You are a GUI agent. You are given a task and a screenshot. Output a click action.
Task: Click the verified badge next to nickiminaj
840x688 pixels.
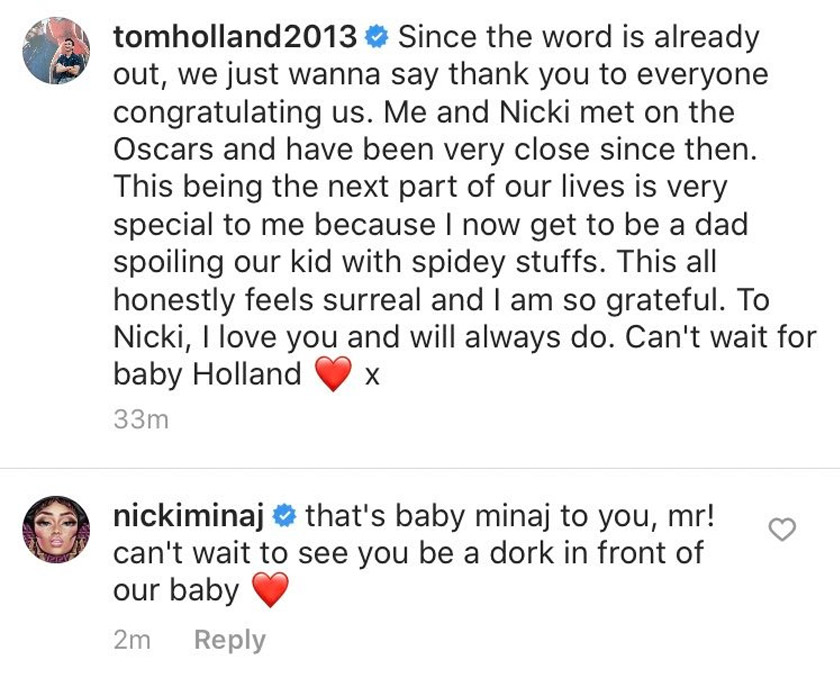click(x=283, y=512)
